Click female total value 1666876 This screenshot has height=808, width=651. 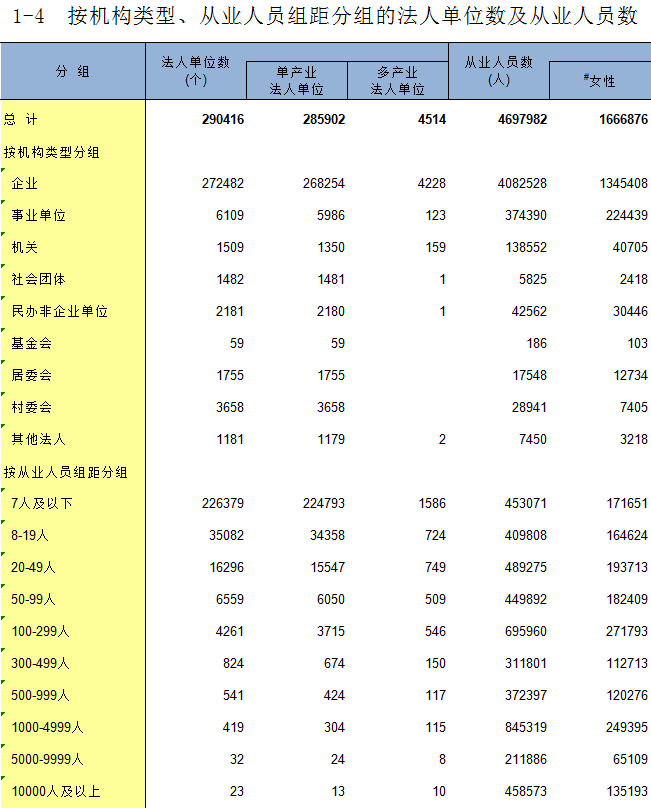click(623, 120)
